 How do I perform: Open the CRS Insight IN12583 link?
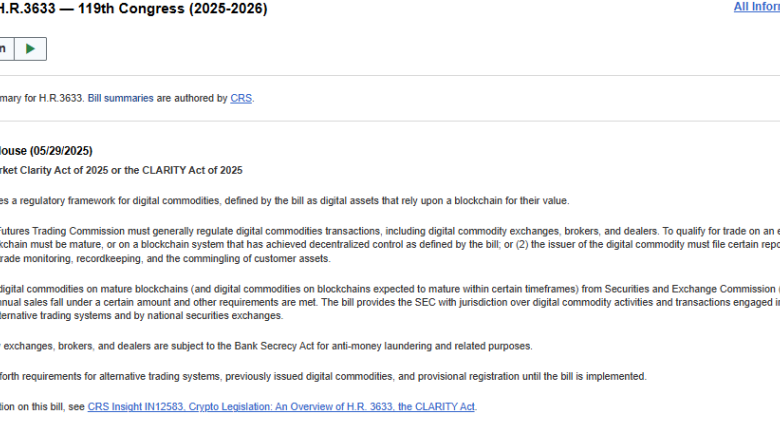click(x=282, y=406)
